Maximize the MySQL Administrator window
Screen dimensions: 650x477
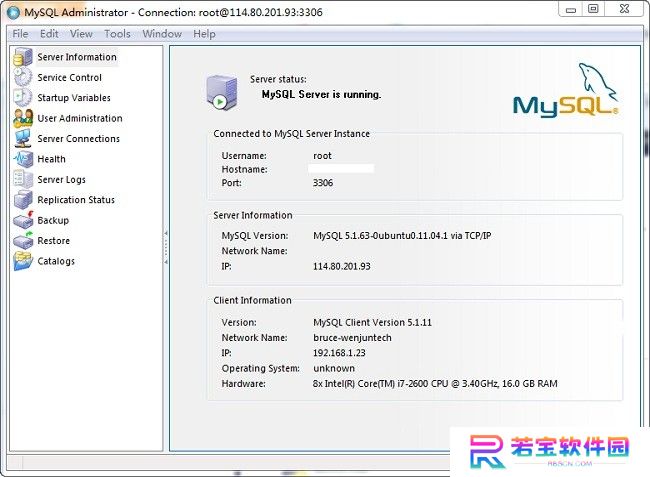(594, 9)
